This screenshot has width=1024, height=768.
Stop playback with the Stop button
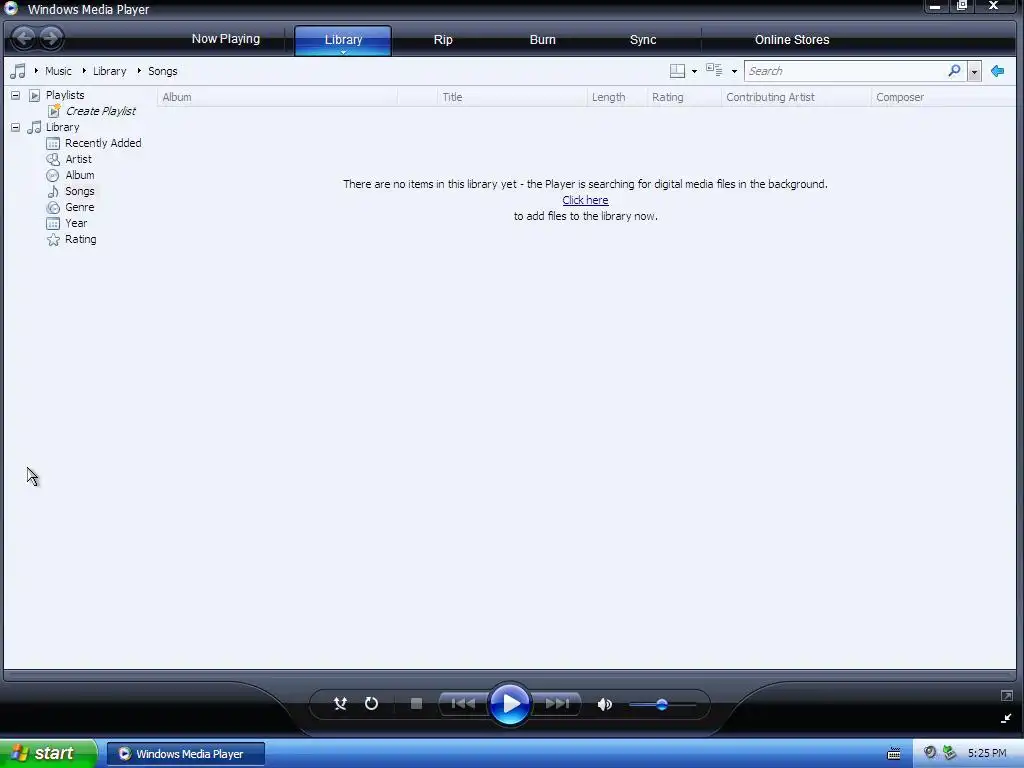[x=416, y=703]
